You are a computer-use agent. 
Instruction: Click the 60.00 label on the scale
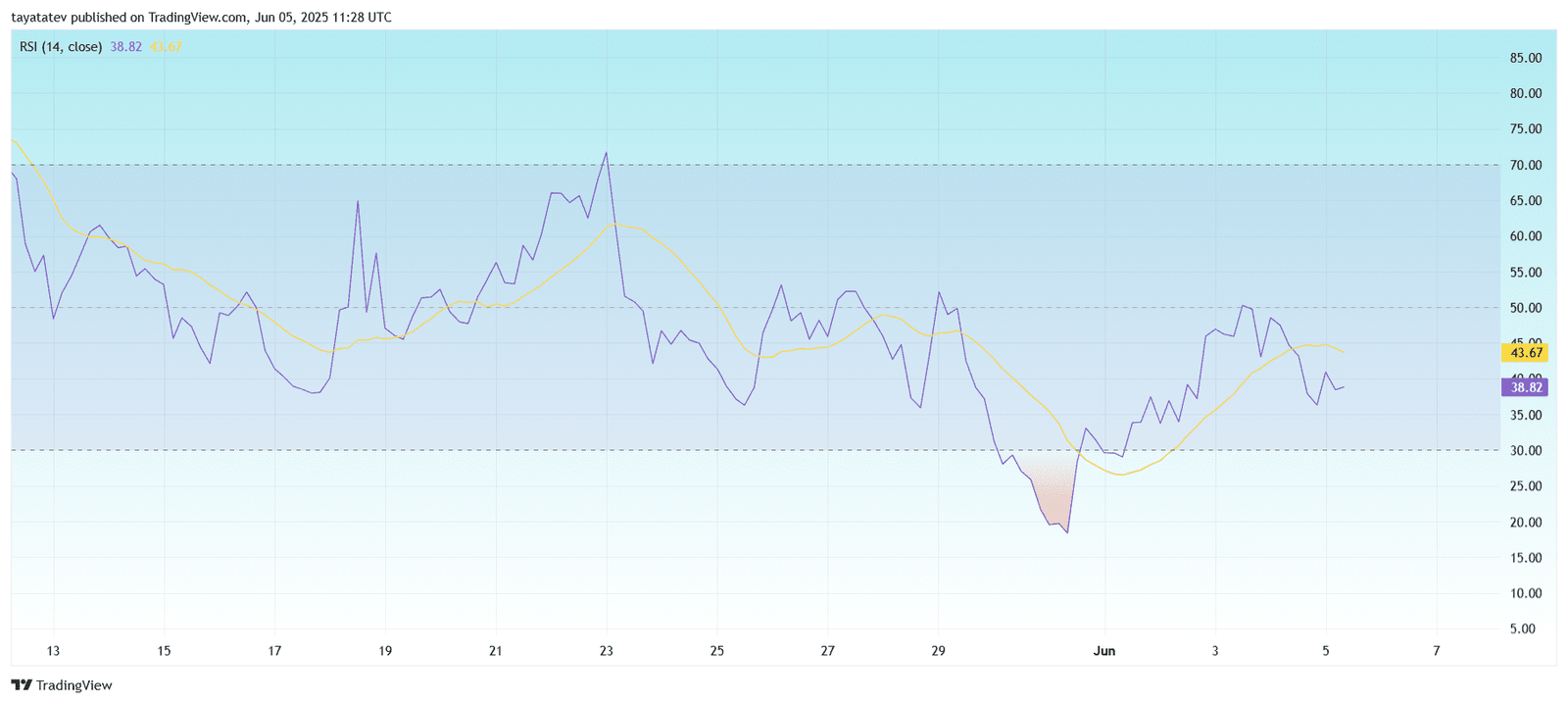[x=1526, y=236]
